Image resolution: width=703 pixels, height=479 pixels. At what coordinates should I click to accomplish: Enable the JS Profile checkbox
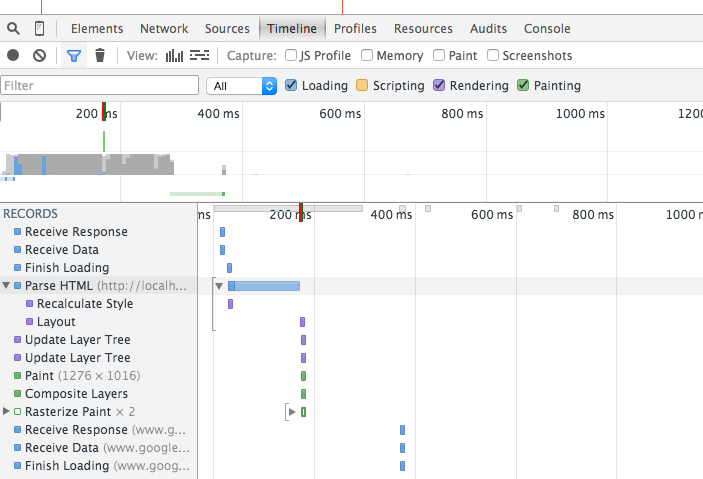291,56
